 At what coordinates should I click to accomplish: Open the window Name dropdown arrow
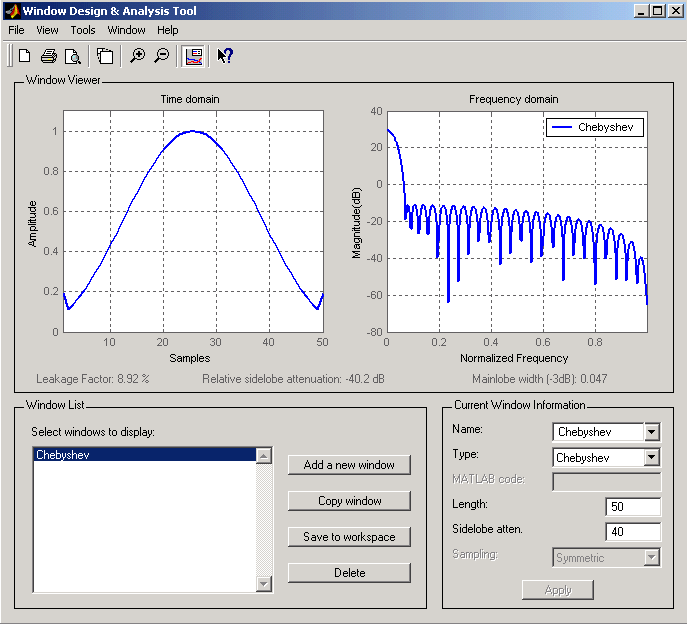click(652, 432)
